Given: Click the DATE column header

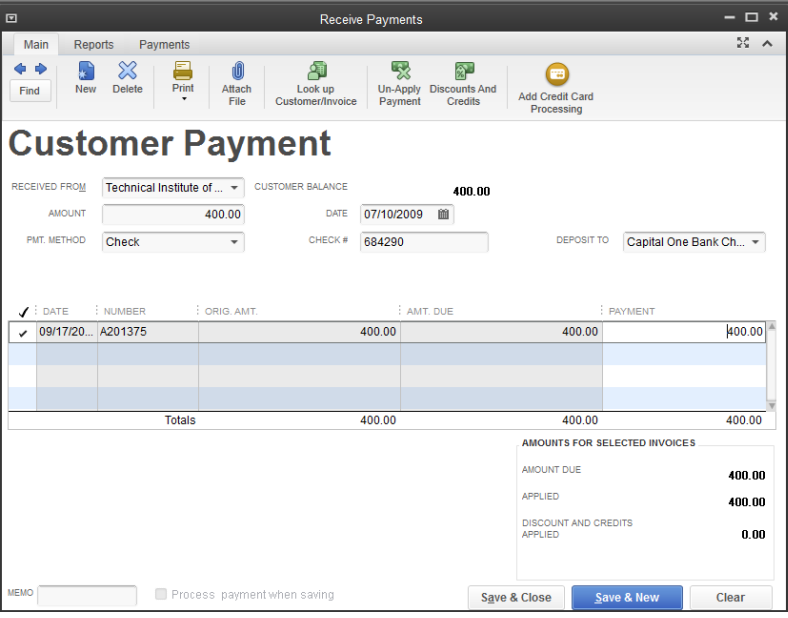Looking at the screenshot, I should pyautogui.click(x=55, y=312).
